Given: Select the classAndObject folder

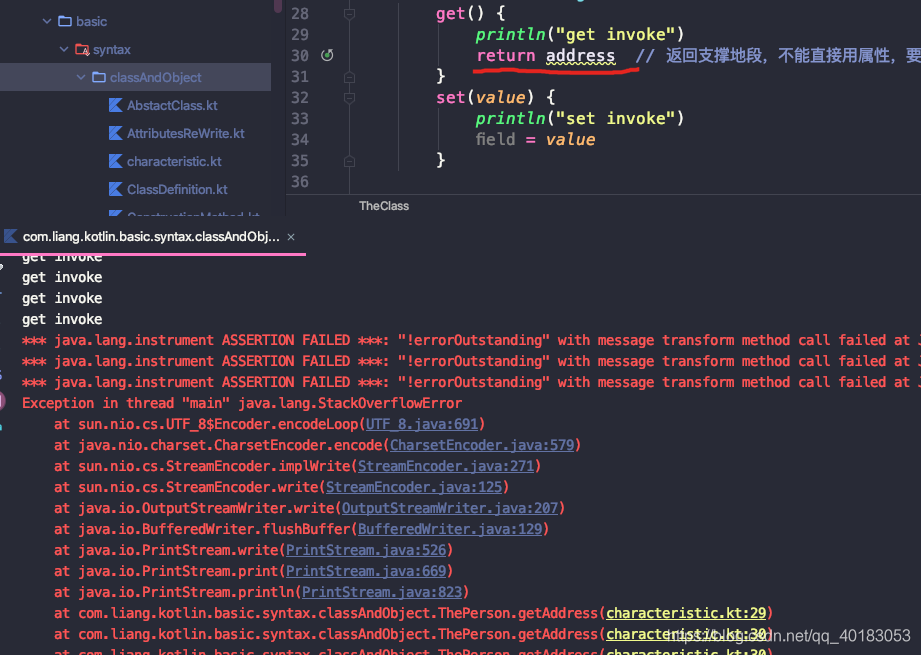Looking at the screenshot, I should [x=155, y=78].
